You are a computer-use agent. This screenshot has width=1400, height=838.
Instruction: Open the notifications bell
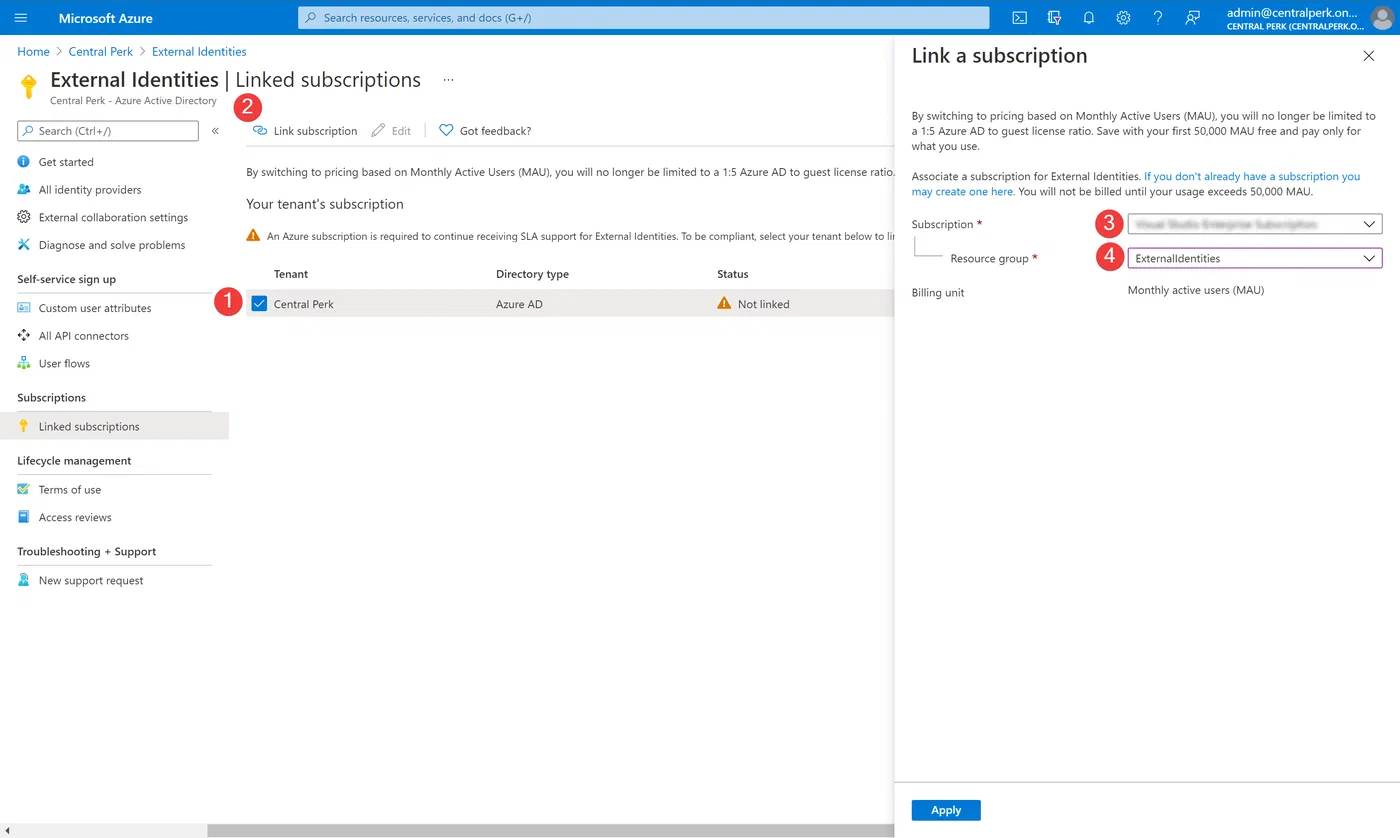(x=1089, y=18)
